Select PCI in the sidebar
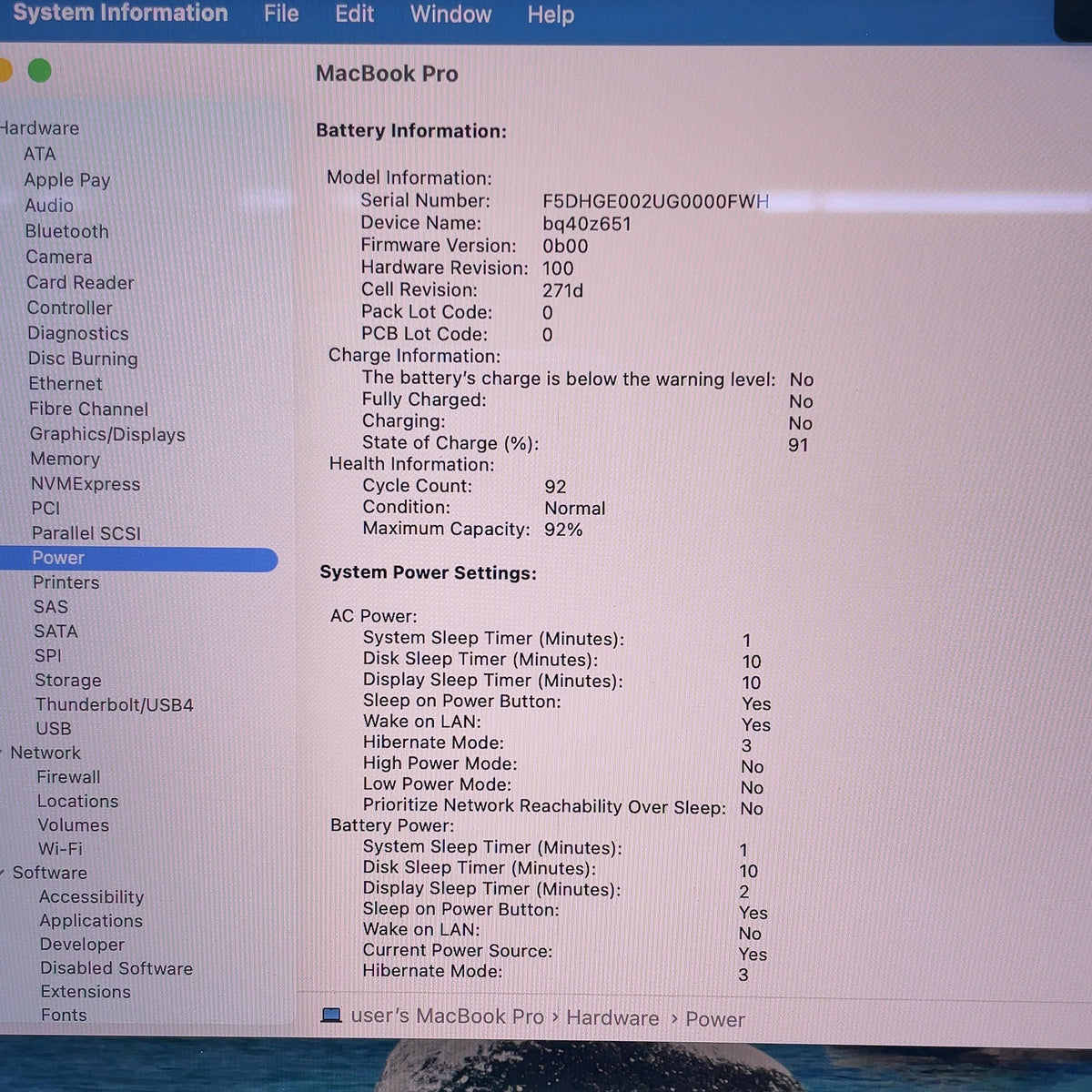This screenshot has height=1092, width=1092. point(45,509)
